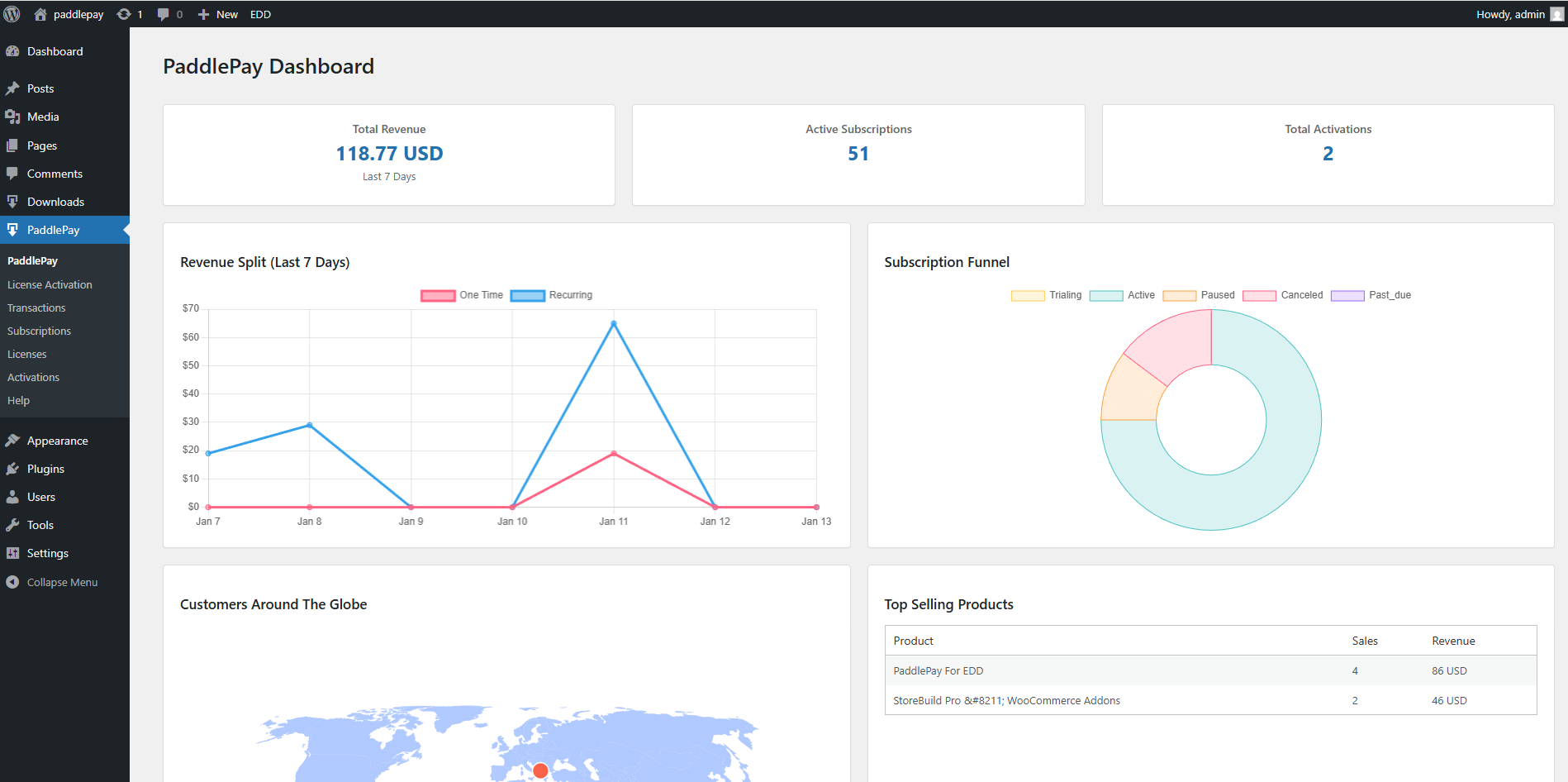
Task: Toggle the Recurring legend series
Action: pos(551,295)
